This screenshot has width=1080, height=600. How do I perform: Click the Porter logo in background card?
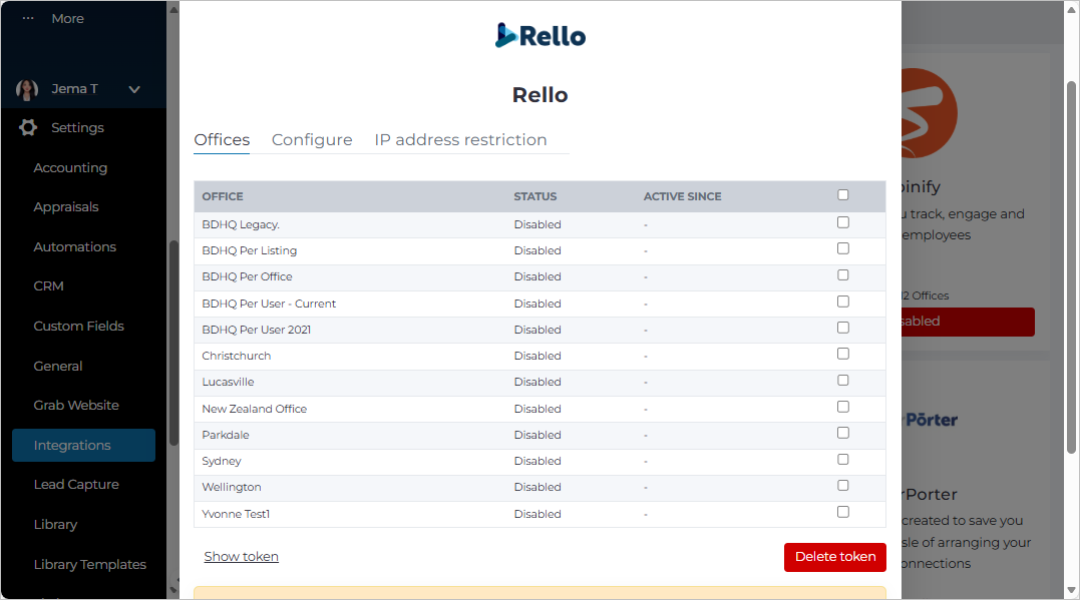(x=931, y=420)
